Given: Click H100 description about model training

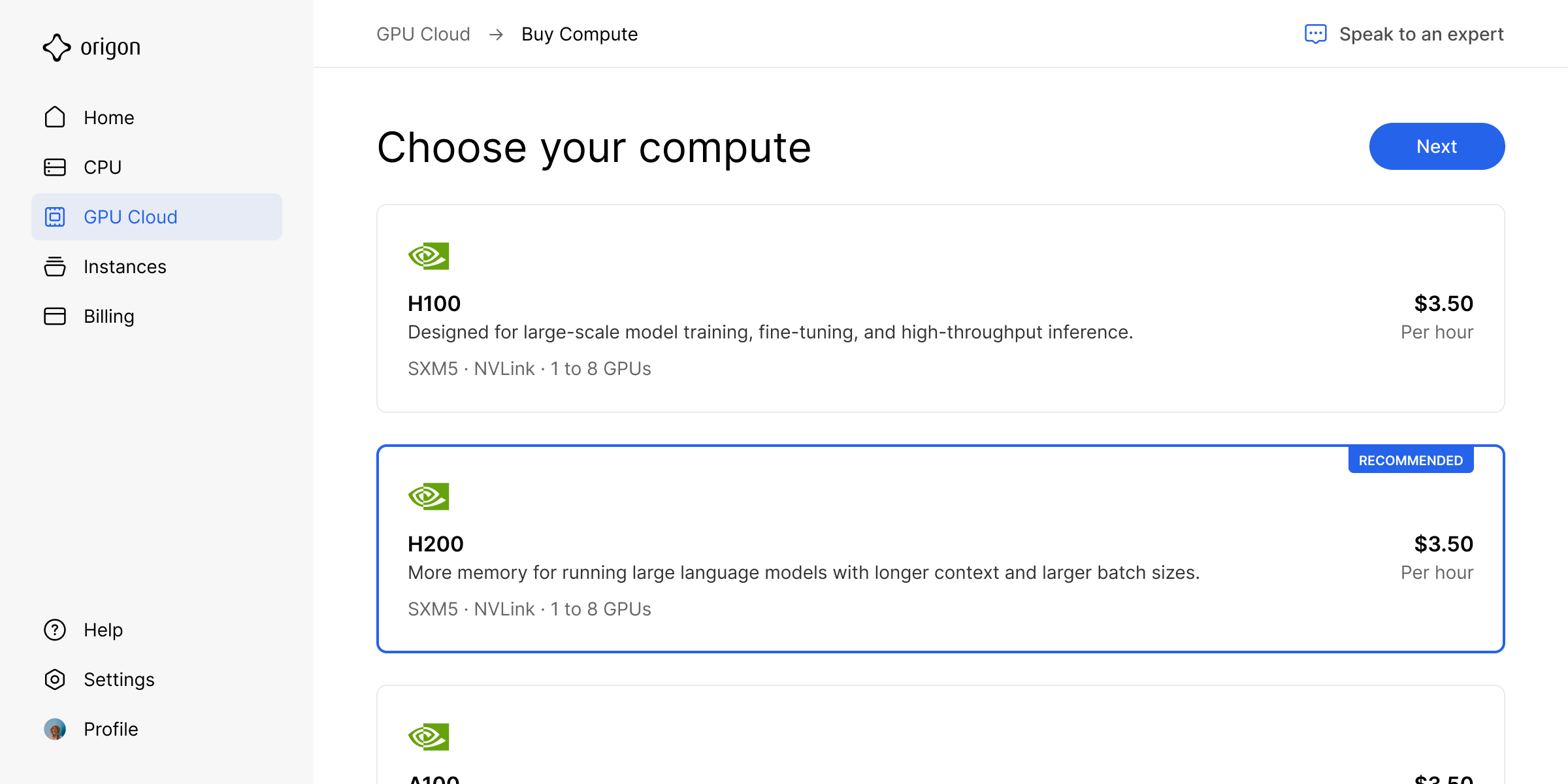Looking at the screenshot, I should 770,333.
